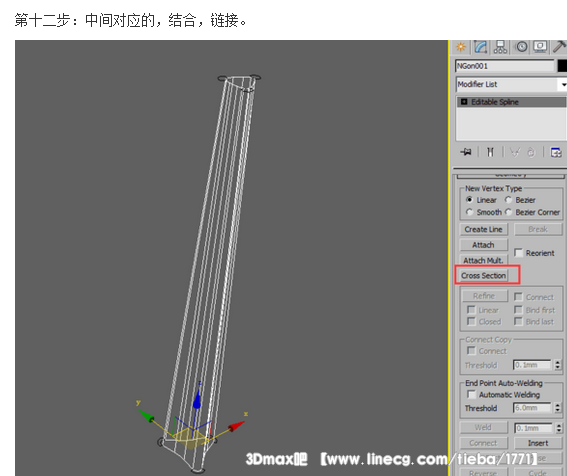
Task: Click the Create Line button
Action: click(483, 229)
